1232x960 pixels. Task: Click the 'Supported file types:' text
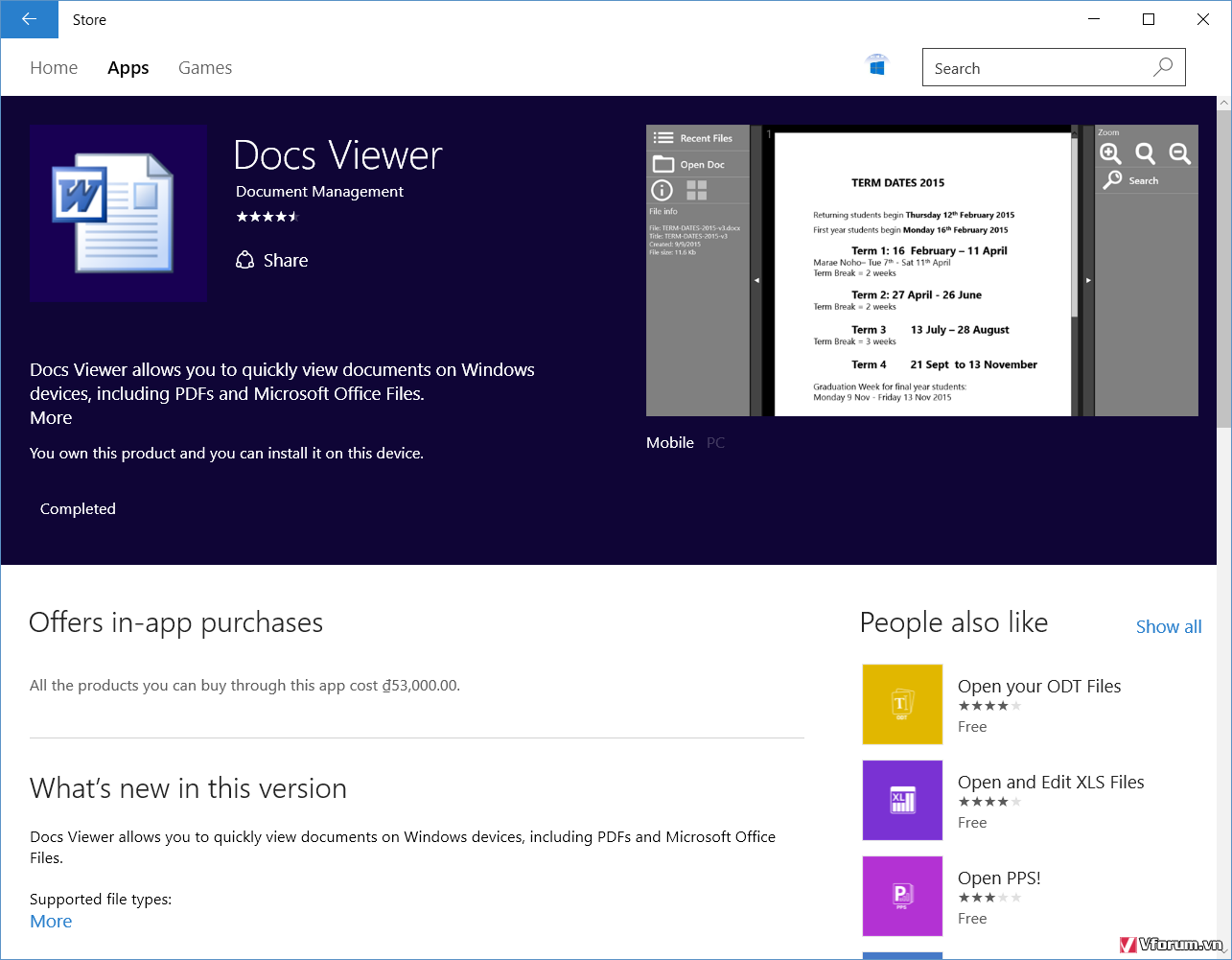101,900
